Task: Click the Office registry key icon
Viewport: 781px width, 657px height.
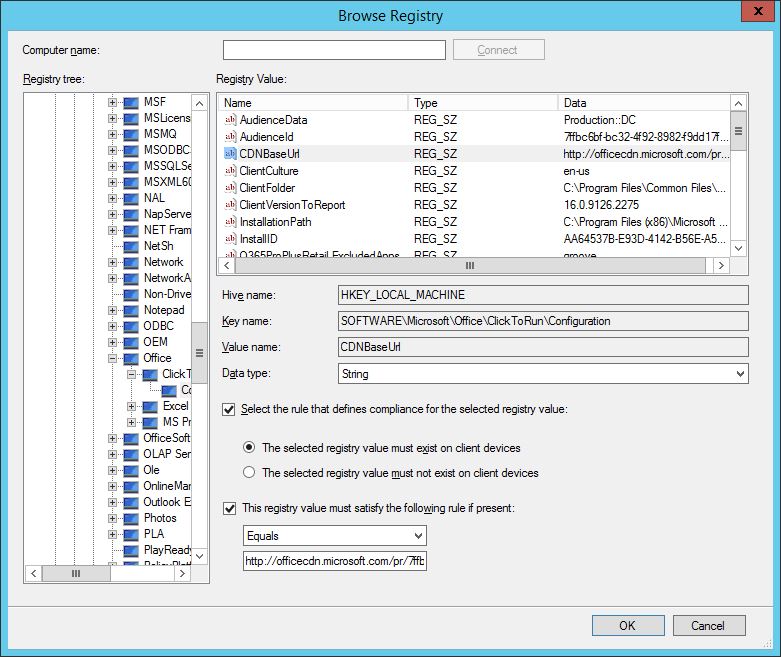Action: 131,358
